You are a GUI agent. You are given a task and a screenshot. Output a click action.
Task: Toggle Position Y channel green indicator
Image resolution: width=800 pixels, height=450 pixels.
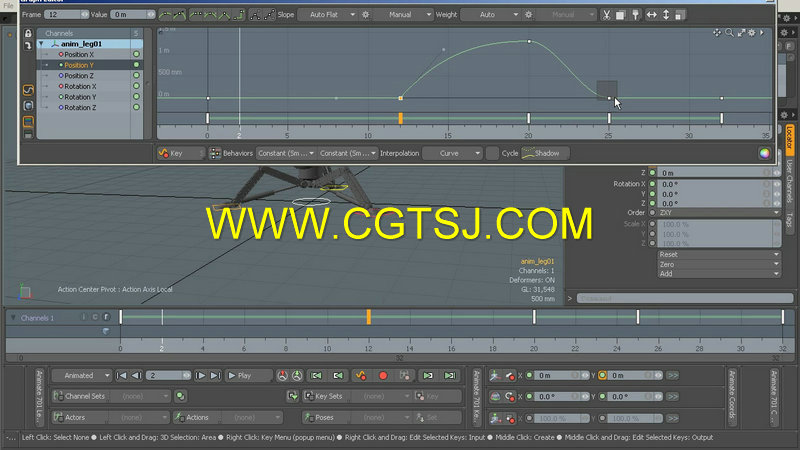pos(136,65)
